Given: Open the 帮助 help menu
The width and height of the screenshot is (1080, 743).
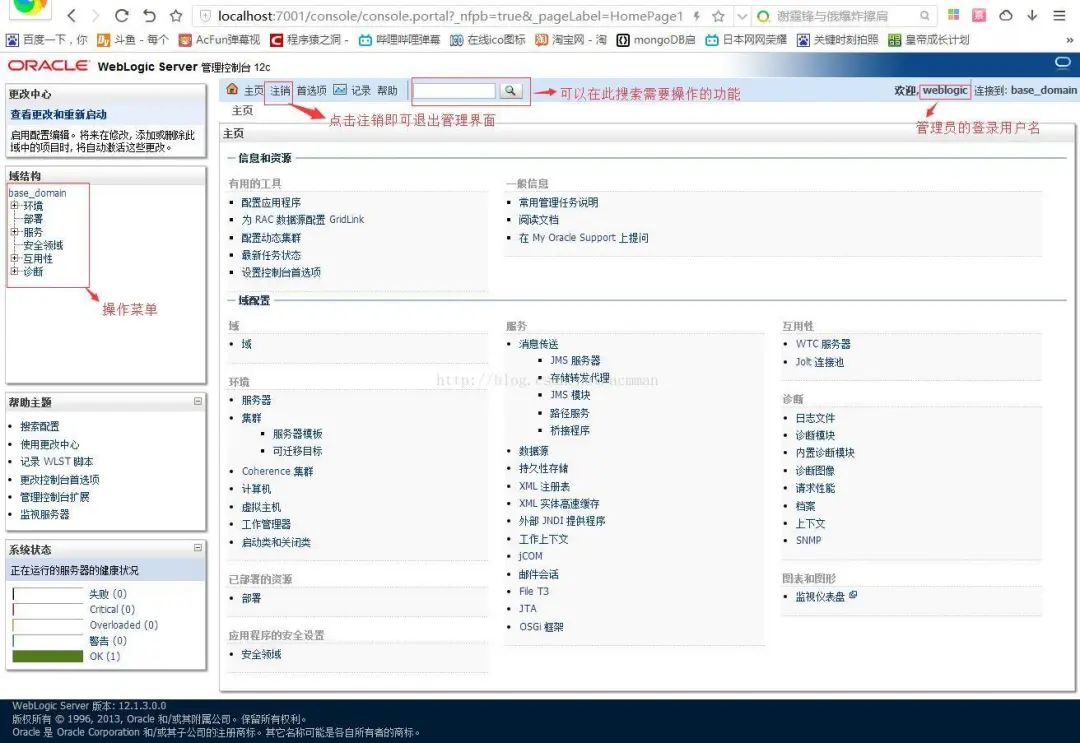Looking at the screenshot, I should click(x=387, y=91).
